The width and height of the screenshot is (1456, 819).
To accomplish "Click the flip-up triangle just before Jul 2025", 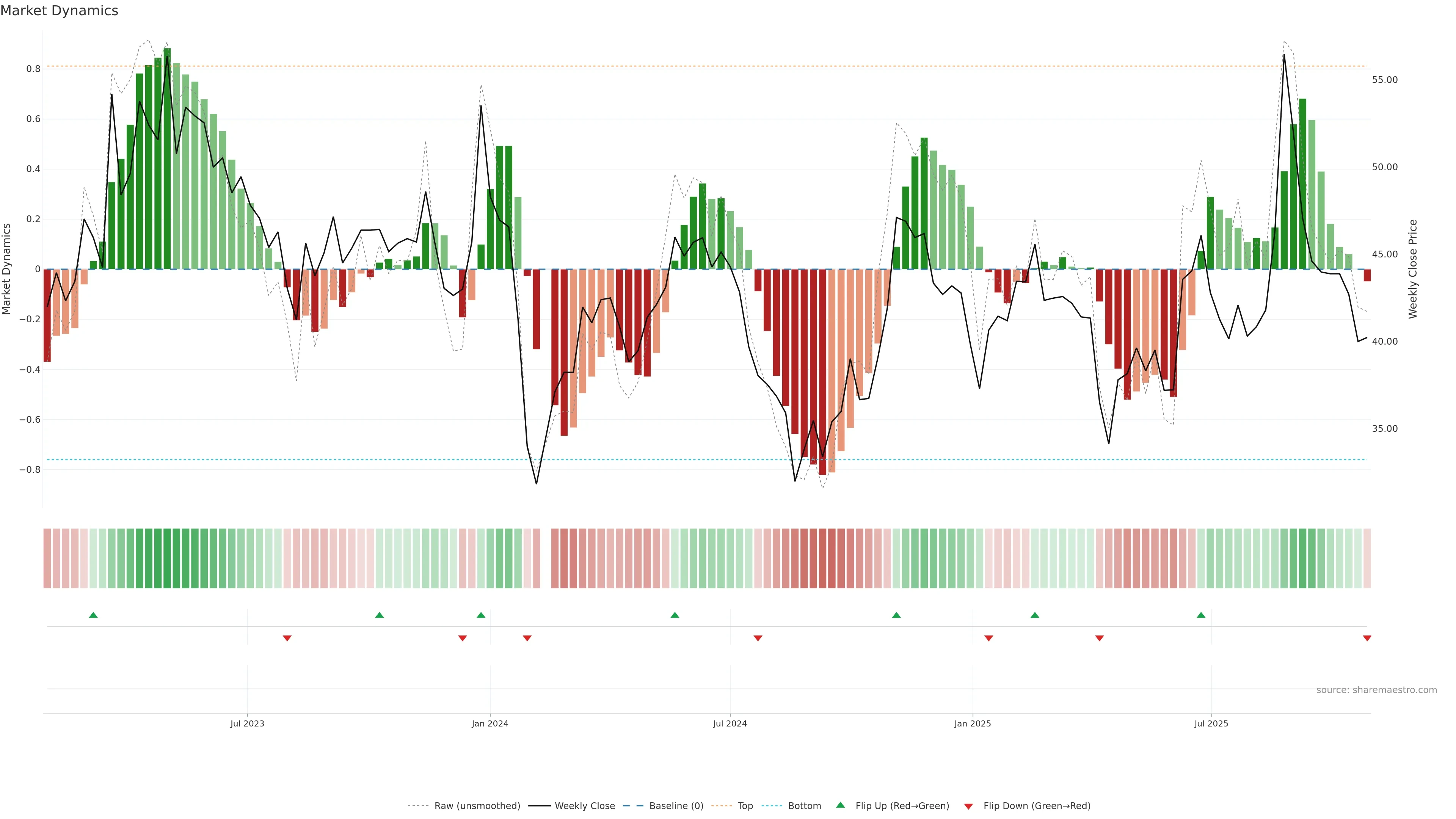I will [1201, 615].
